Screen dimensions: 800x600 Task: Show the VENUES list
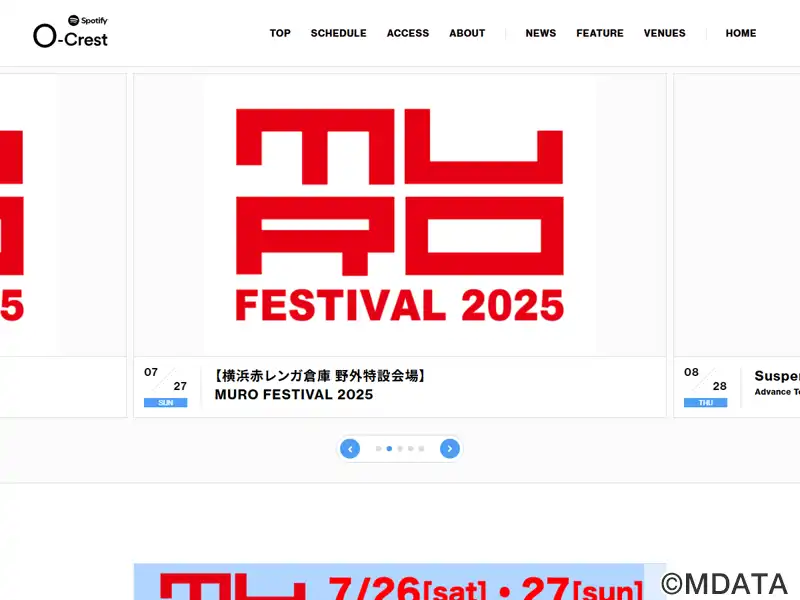(x=664, y=33)
